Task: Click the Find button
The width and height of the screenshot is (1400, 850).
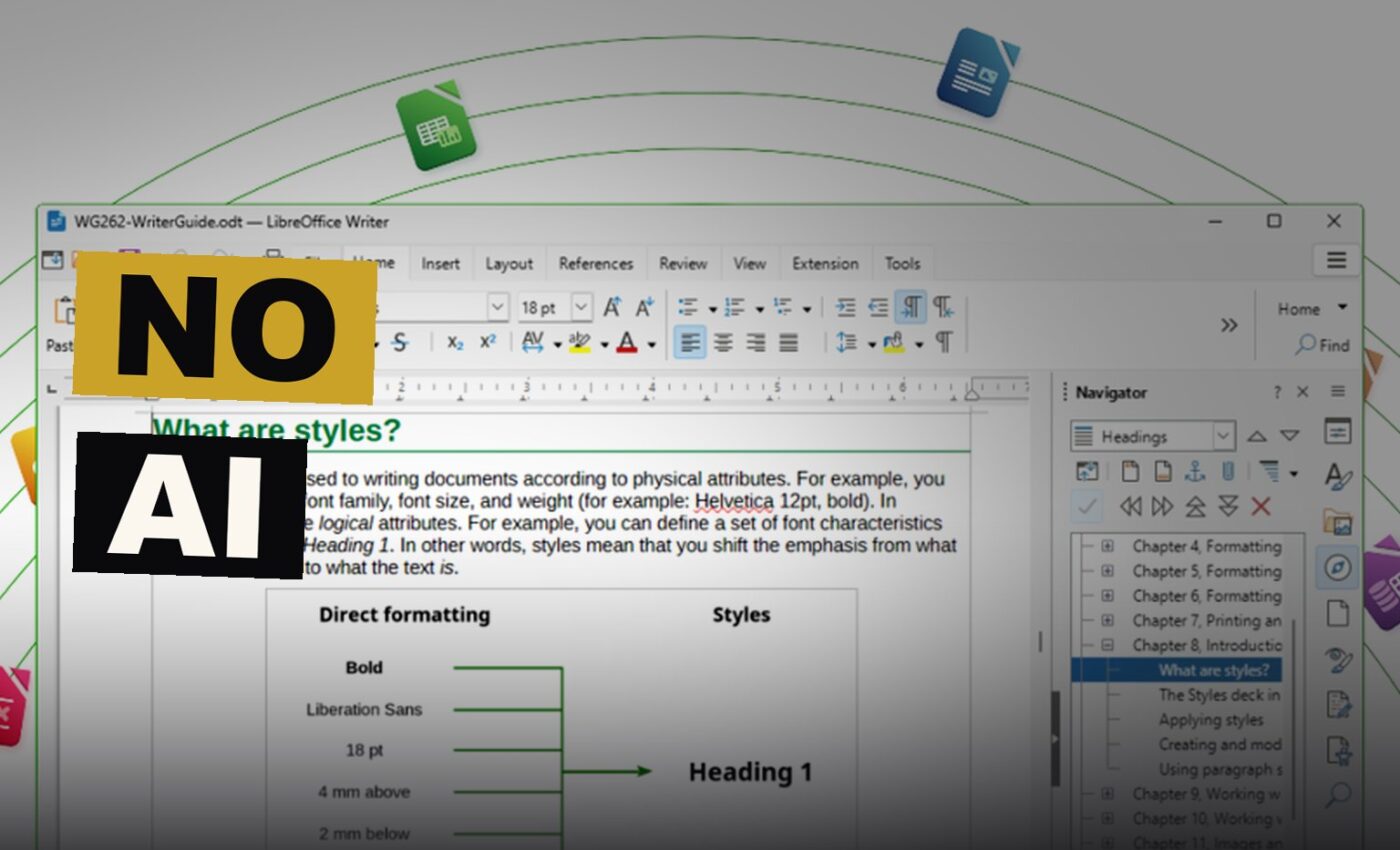Action: point(1323,345)
